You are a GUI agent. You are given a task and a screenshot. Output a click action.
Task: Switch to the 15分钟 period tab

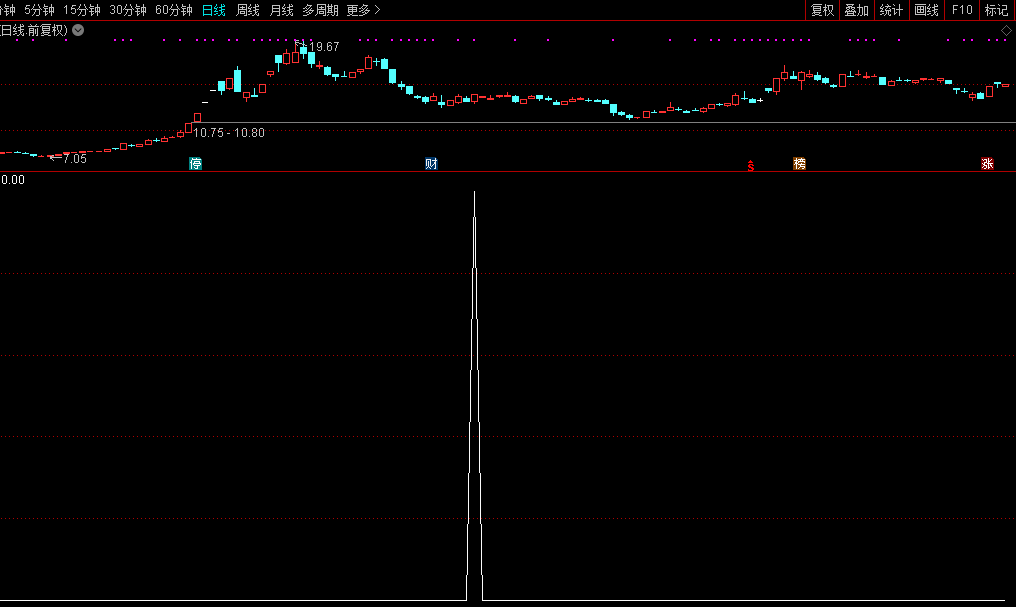(x=82, y=10)
